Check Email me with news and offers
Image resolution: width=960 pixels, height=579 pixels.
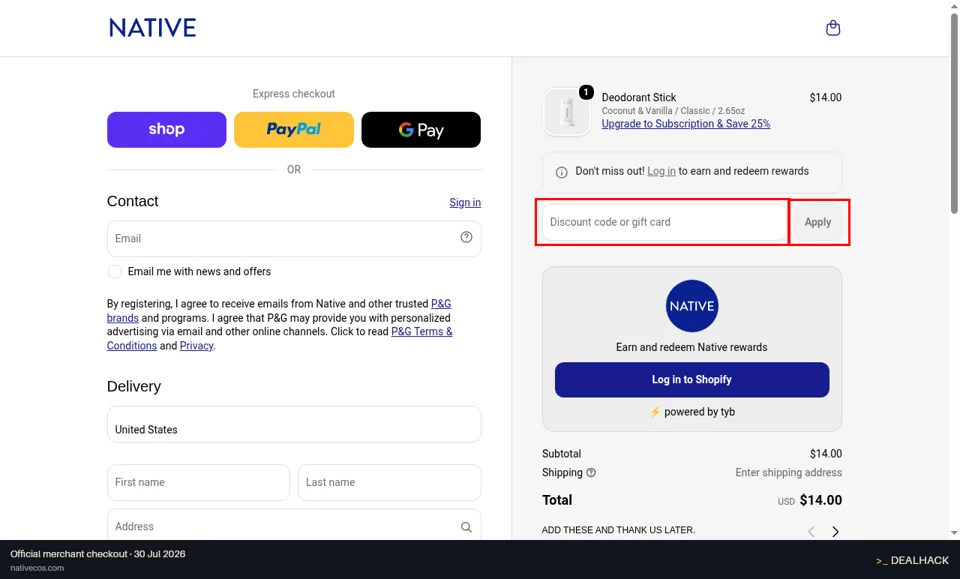click(114, 272)
